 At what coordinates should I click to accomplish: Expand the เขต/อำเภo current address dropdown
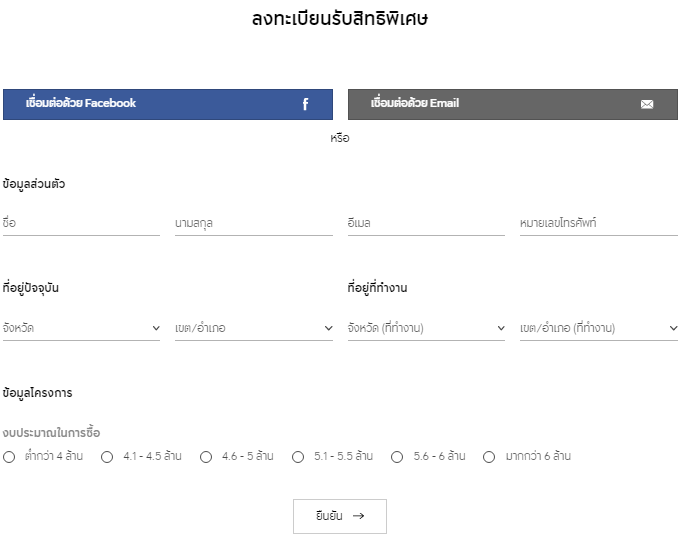[x=254, y=328]
